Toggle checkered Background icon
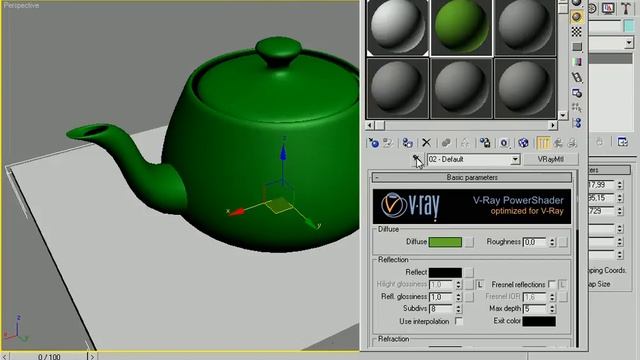This screenshot has width=640, height=360. point(576,32)
